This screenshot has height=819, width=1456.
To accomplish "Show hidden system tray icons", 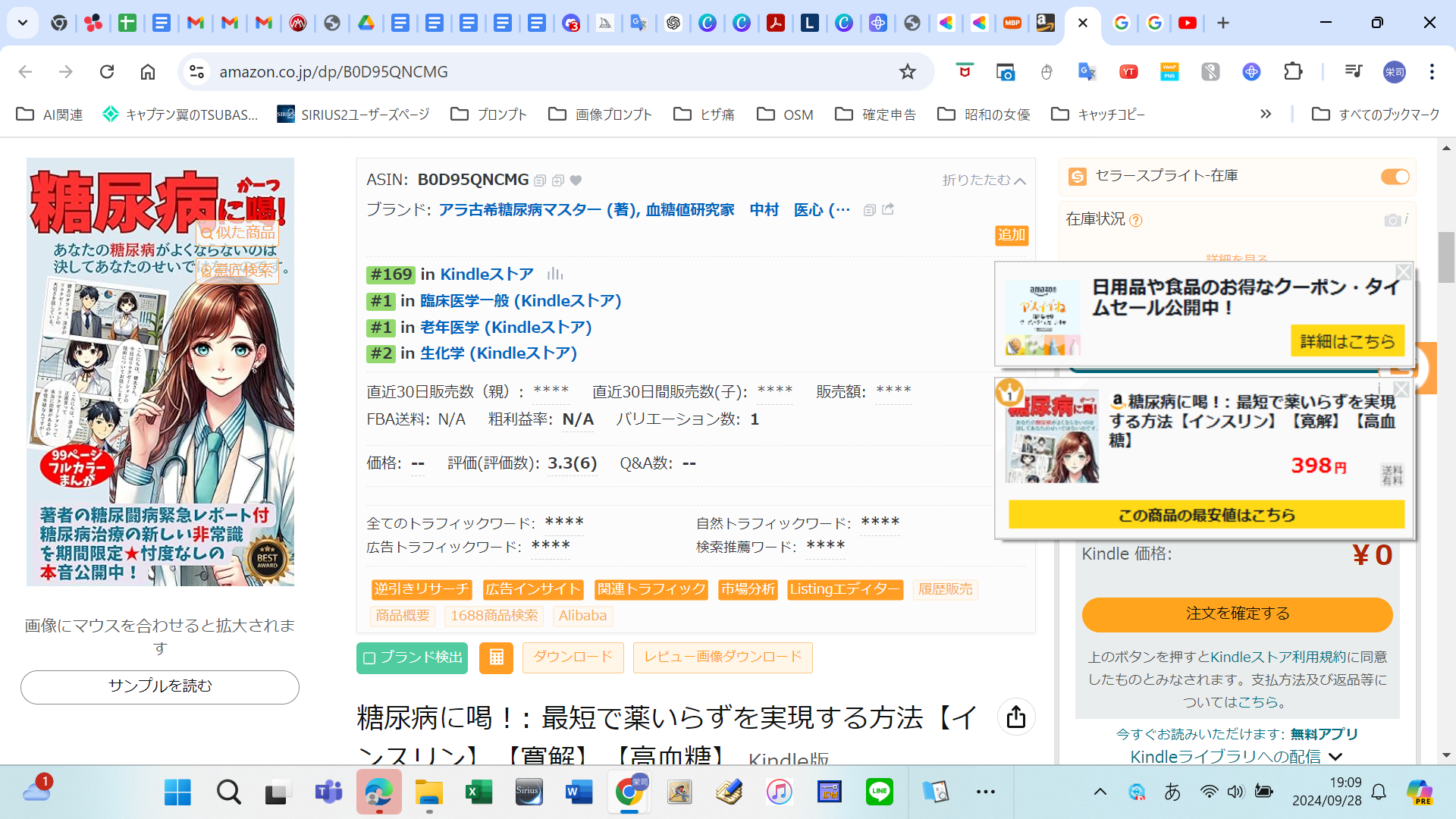I will [x=1100, y=792].
